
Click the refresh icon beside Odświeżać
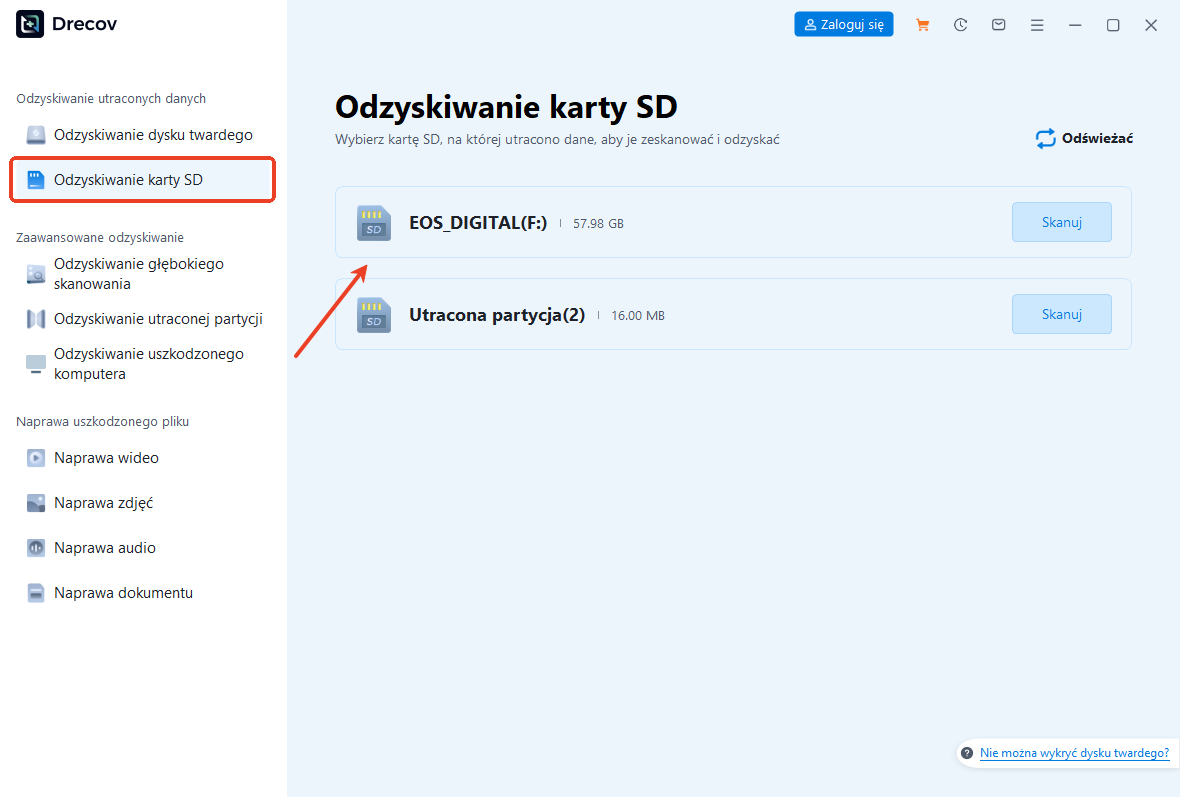tap(1044, 139)
